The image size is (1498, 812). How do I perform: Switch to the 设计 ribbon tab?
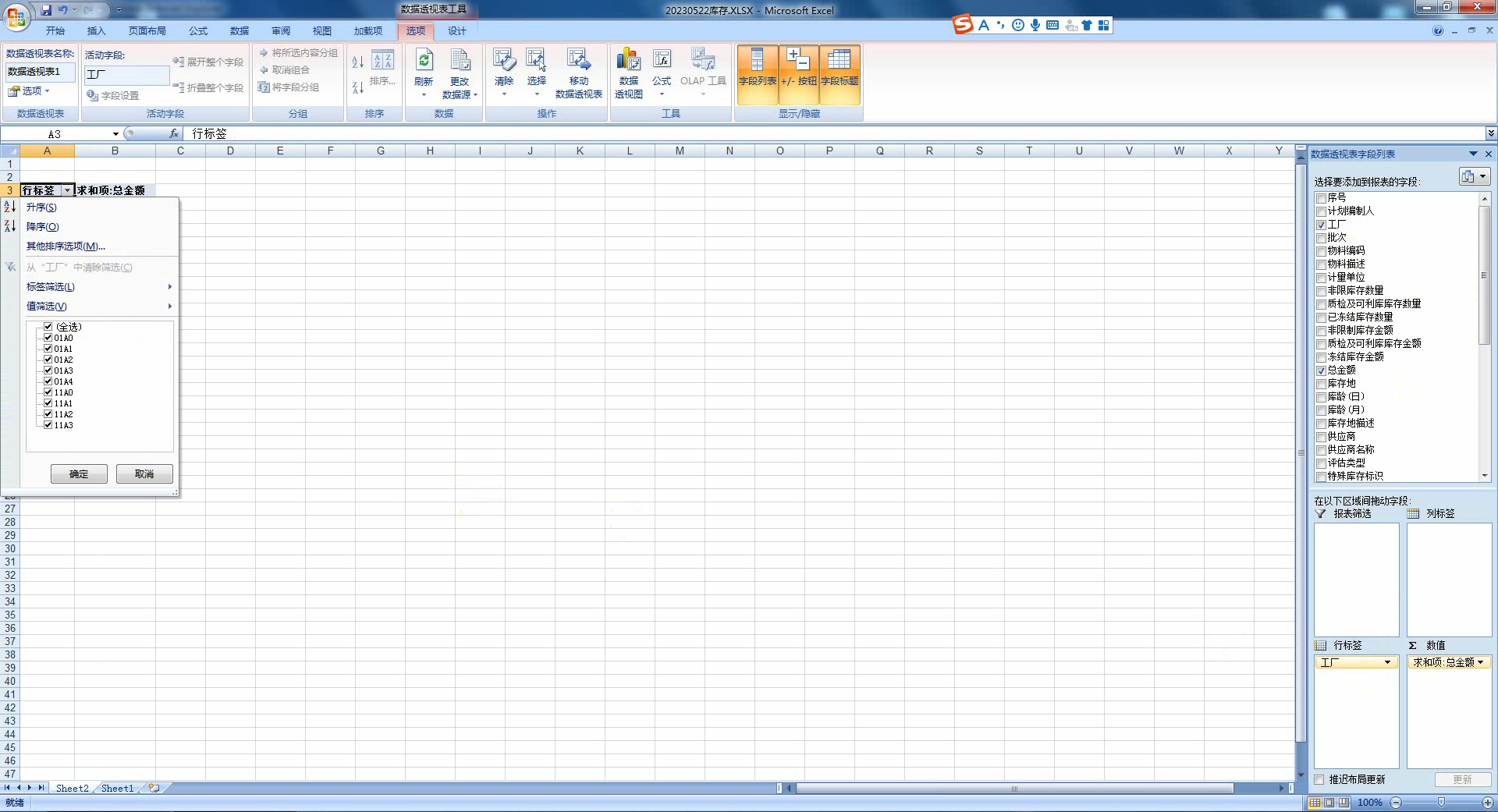click(456, 31)
